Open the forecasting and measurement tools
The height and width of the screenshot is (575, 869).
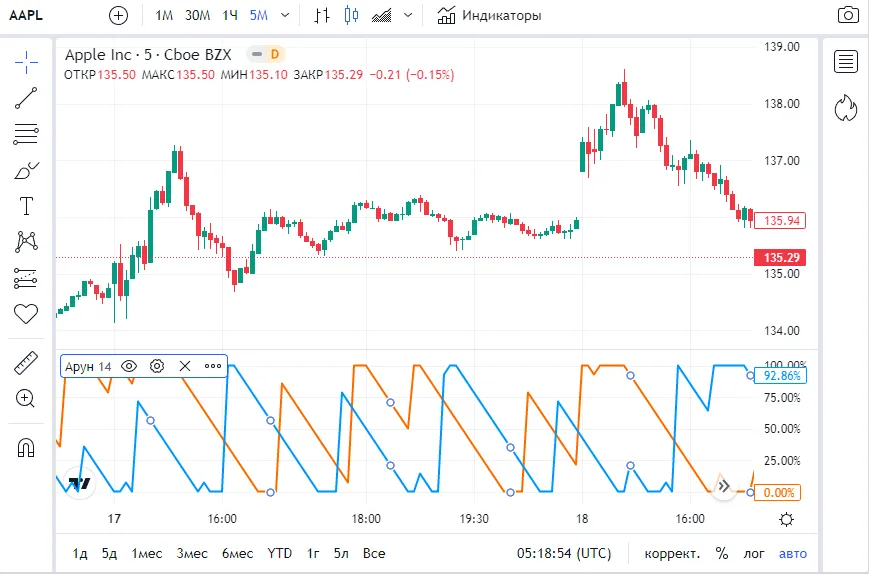point(26,278)
